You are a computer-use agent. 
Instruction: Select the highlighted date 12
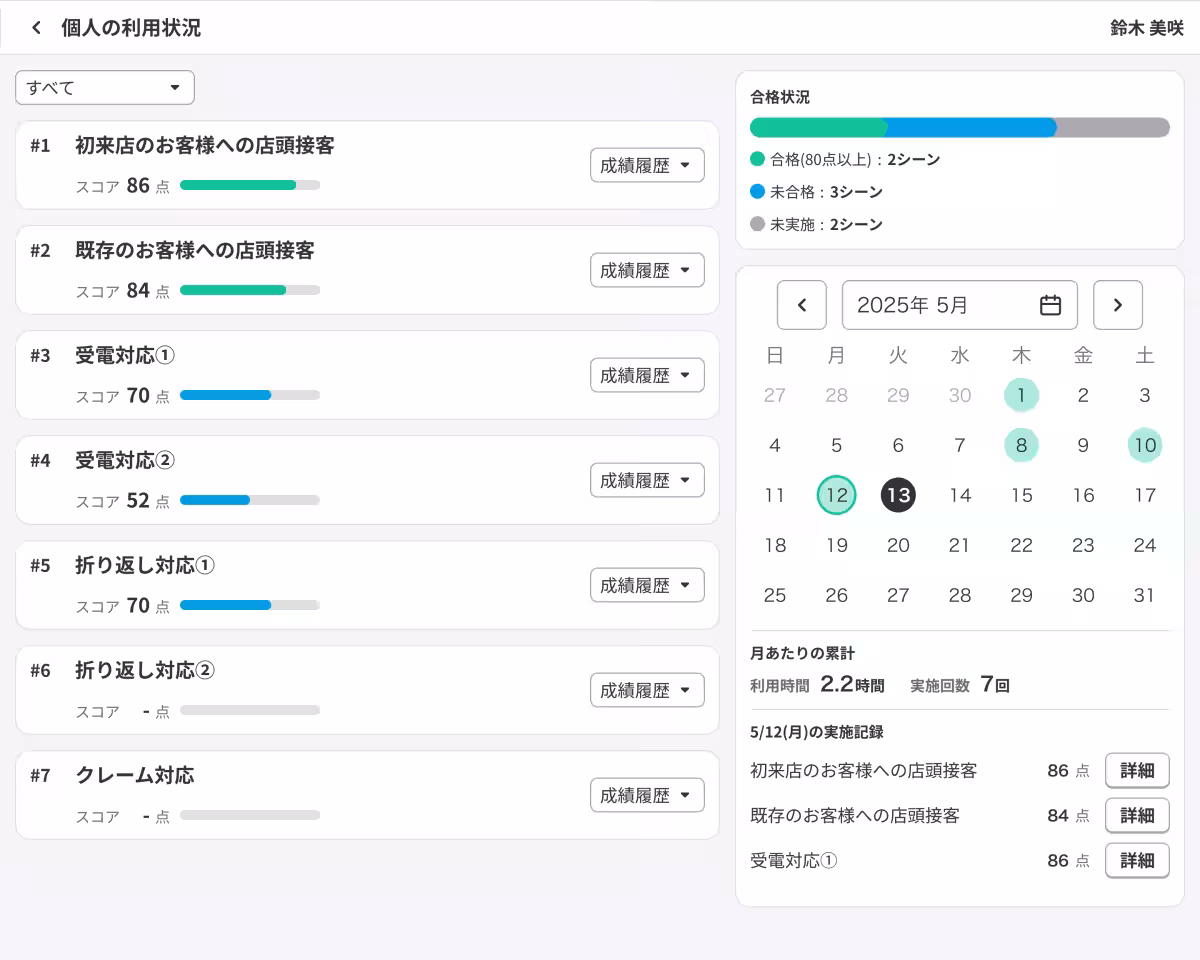[836, 495]
